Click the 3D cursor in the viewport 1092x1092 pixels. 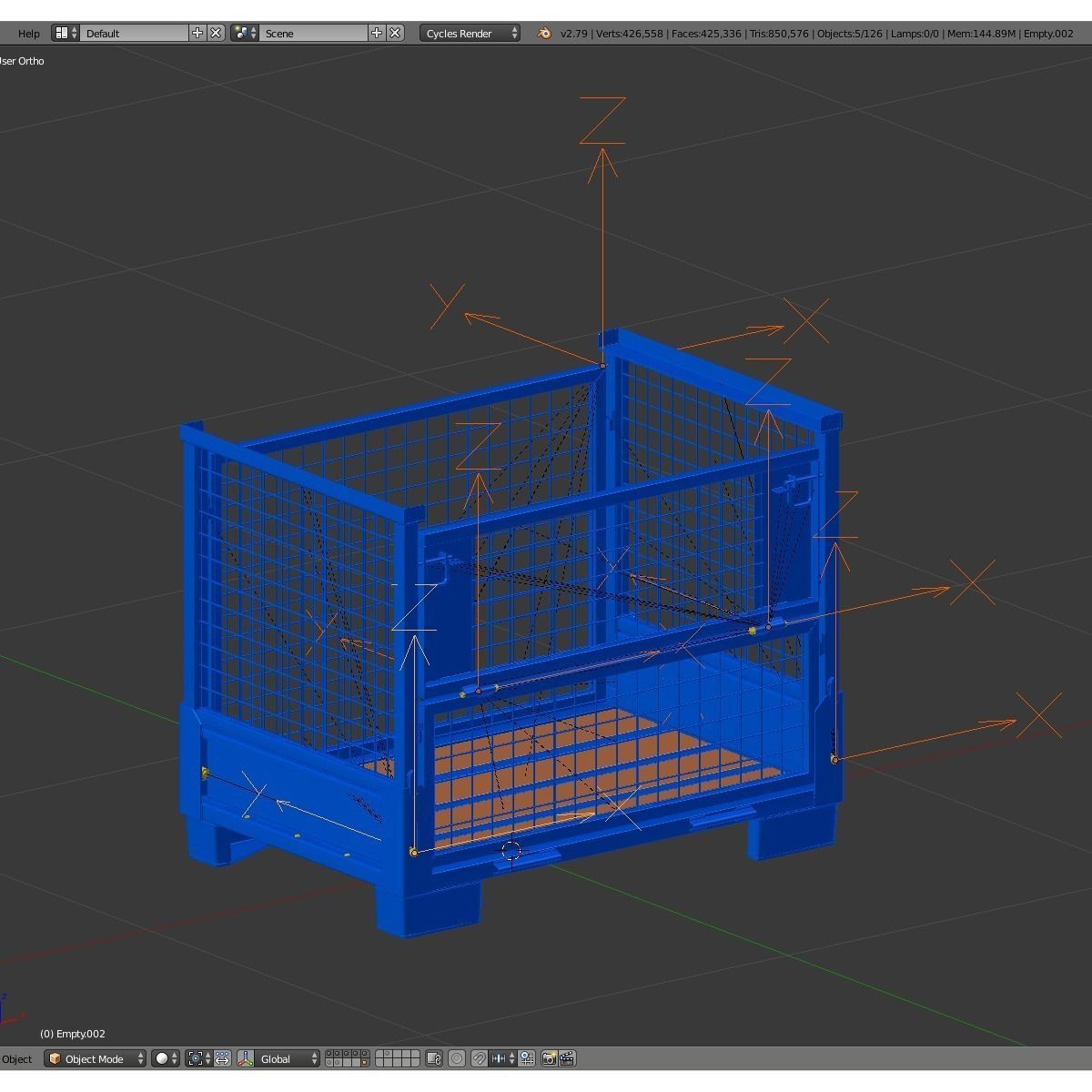(511, 851)
